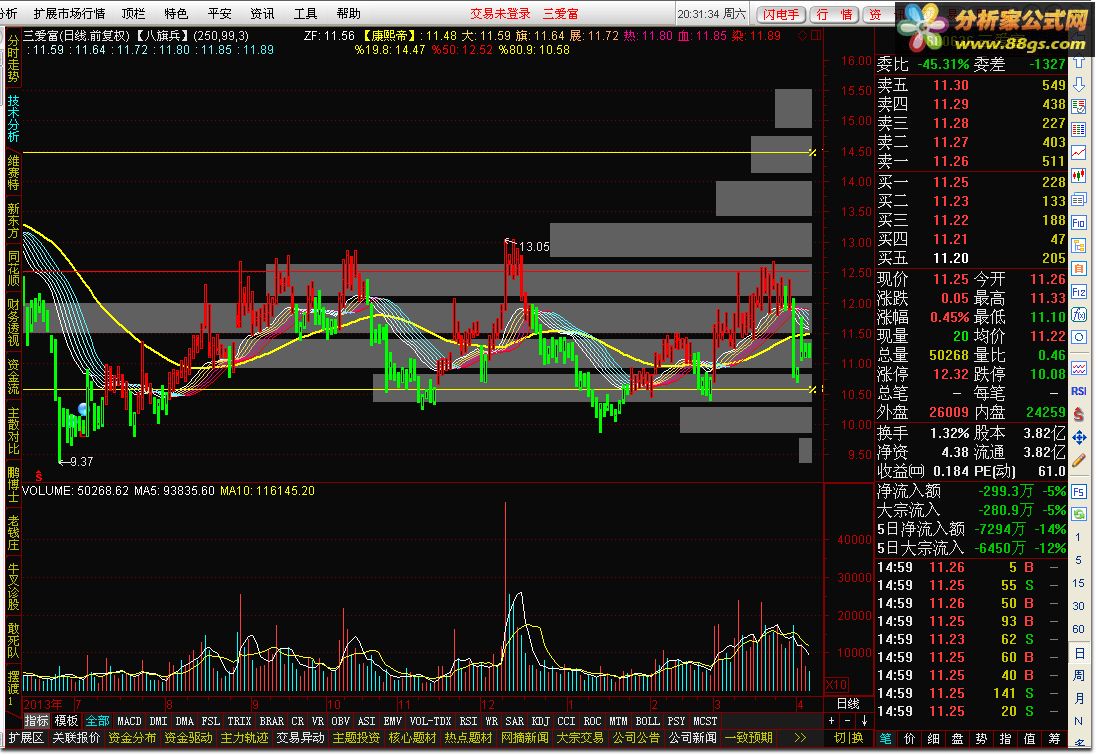This screenshot has width=1097, height=755.
Task: Select the 盘 tab in trade panel
Action: [957, 738]
